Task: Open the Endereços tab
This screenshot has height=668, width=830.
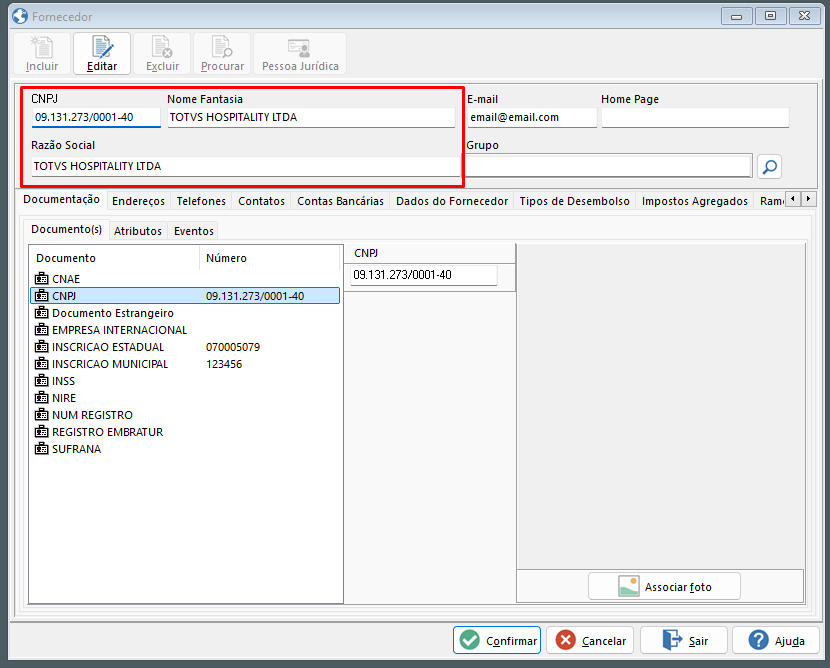Action: pyautogui.click(x=138, y=201)
